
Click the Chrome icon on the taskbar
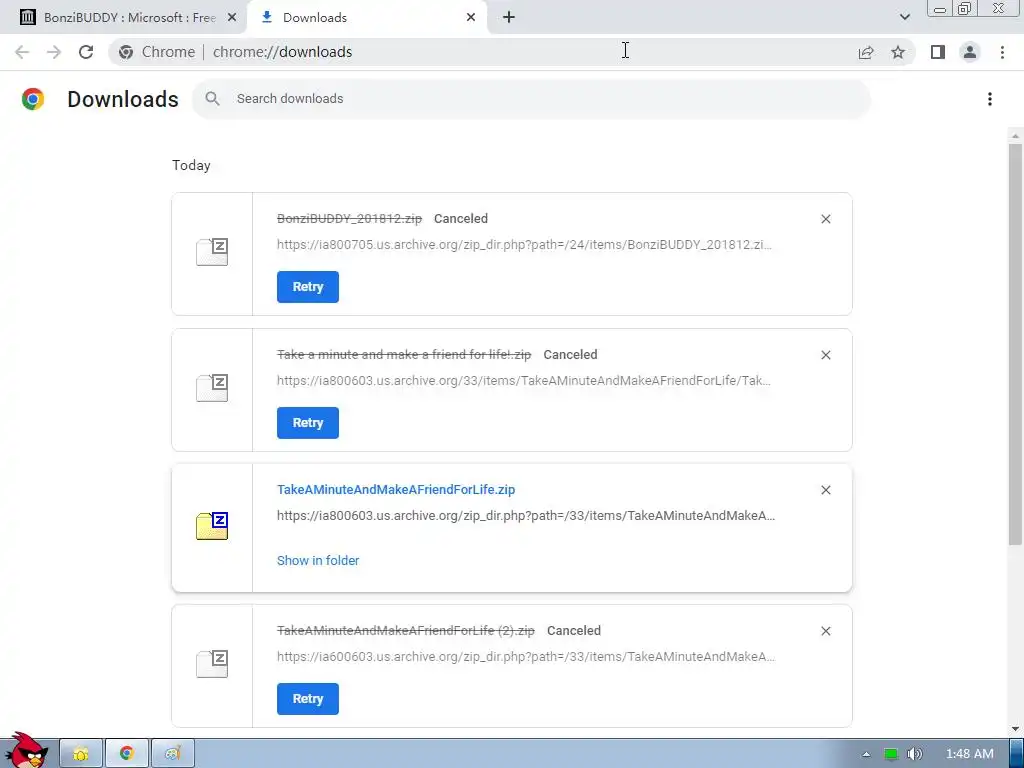click(x=127, y=754)
